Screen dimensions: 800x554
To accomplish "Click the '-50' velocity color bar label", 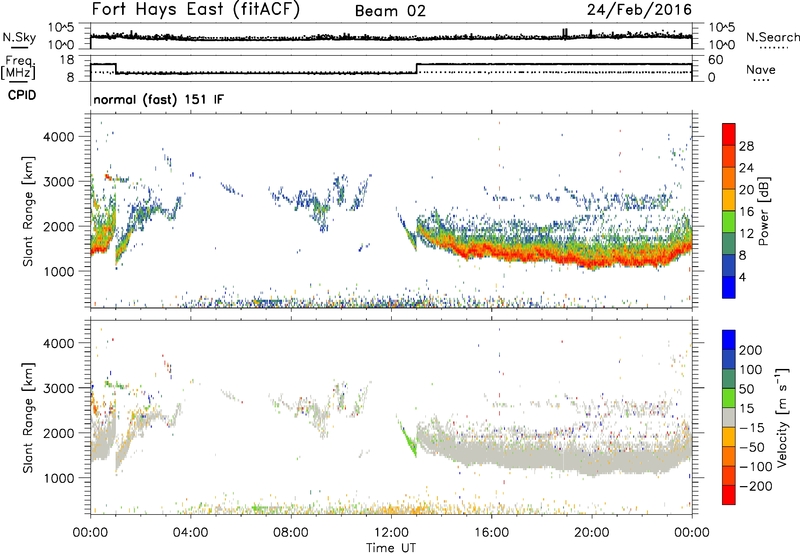I will click(x=752, y=447).
